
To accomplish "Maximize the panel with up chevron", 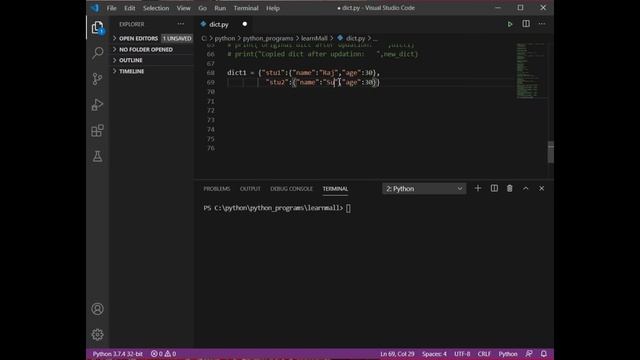I will (x=526, y=189).
